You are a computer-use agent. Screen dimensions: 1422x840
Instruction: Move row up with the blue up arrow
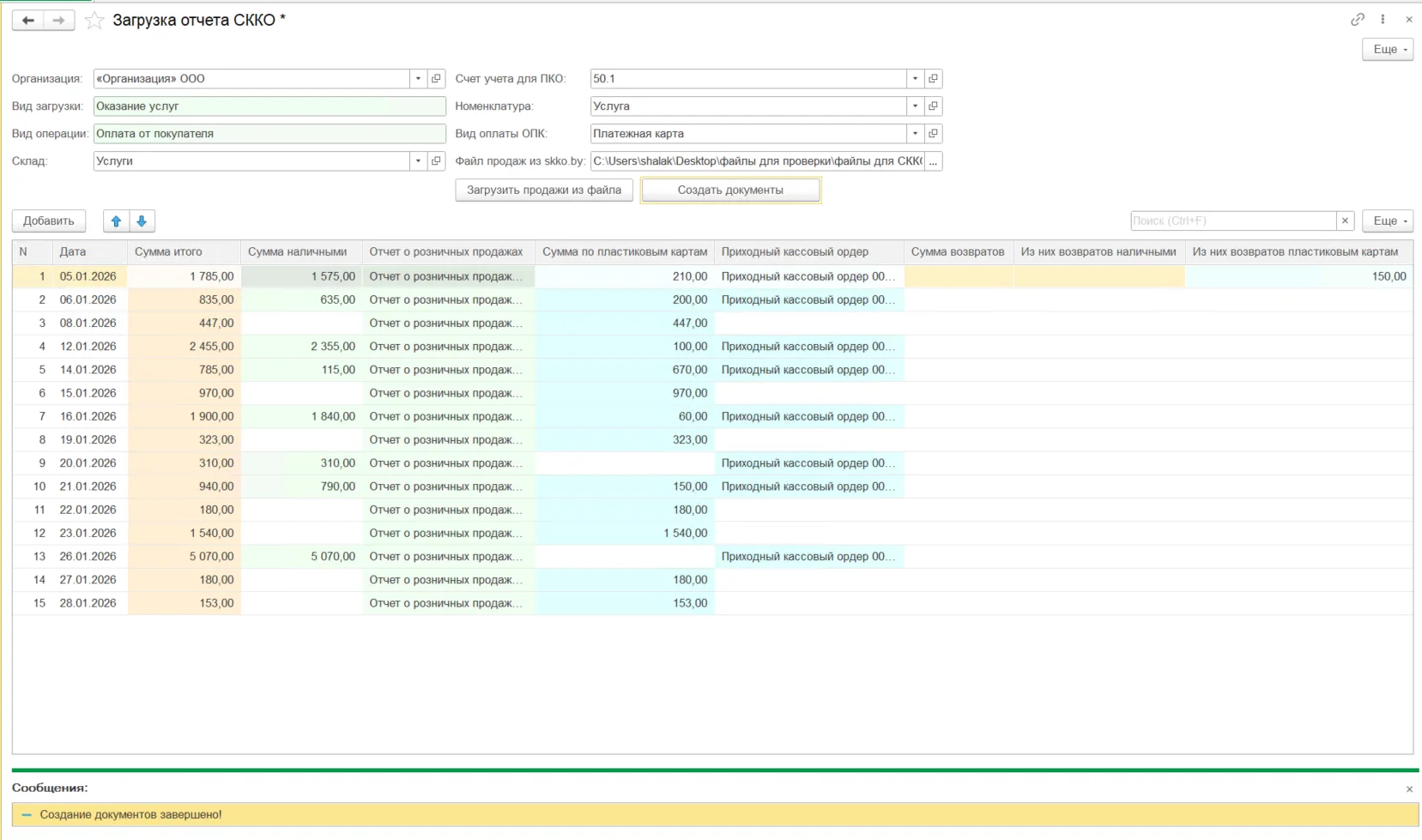click(x=116, y=221)
